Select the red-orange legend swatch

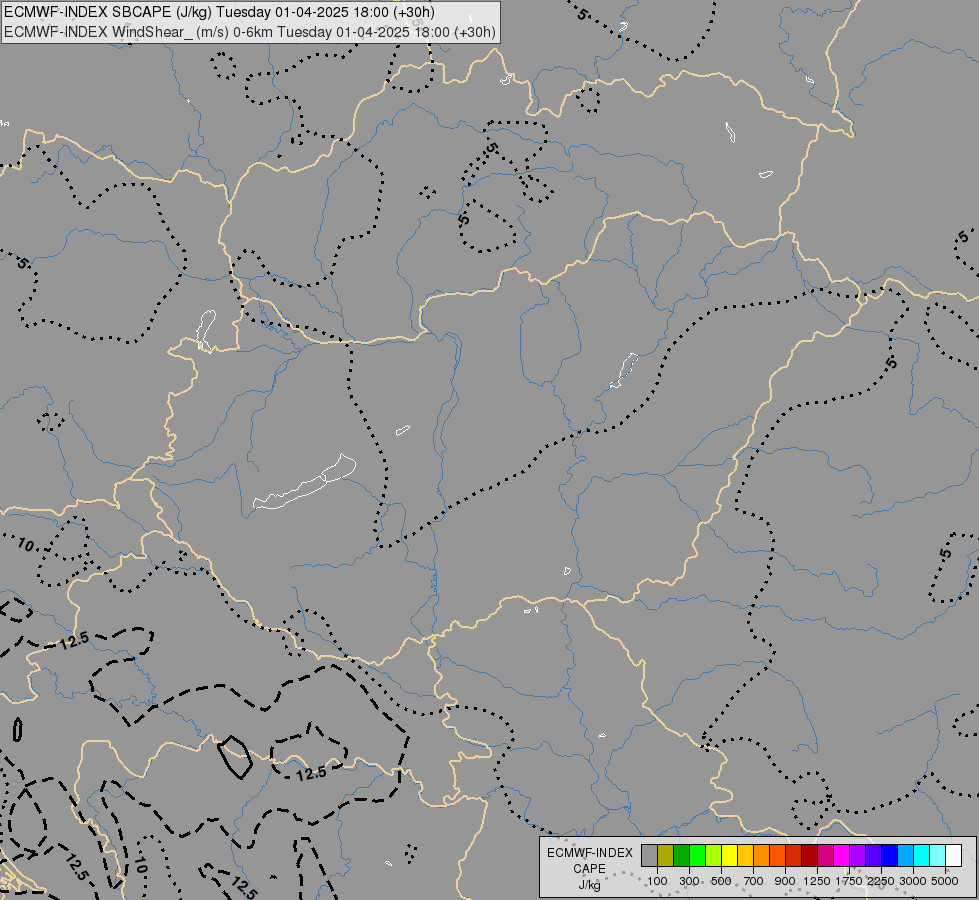click(x=777, y=855)
